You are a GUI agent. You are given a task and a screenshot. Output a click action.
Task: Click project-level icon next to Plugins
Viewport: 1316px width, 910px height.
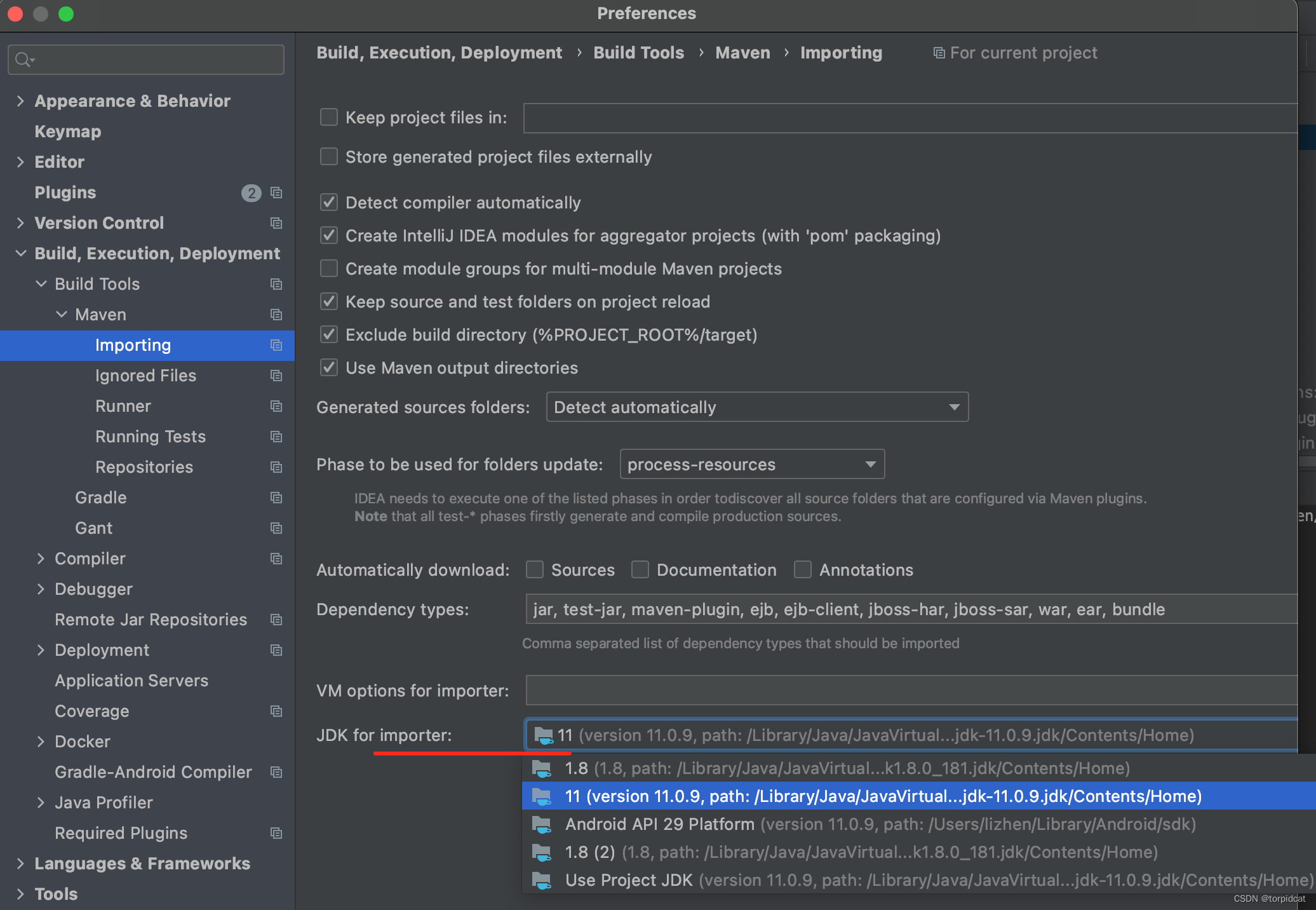276,193
